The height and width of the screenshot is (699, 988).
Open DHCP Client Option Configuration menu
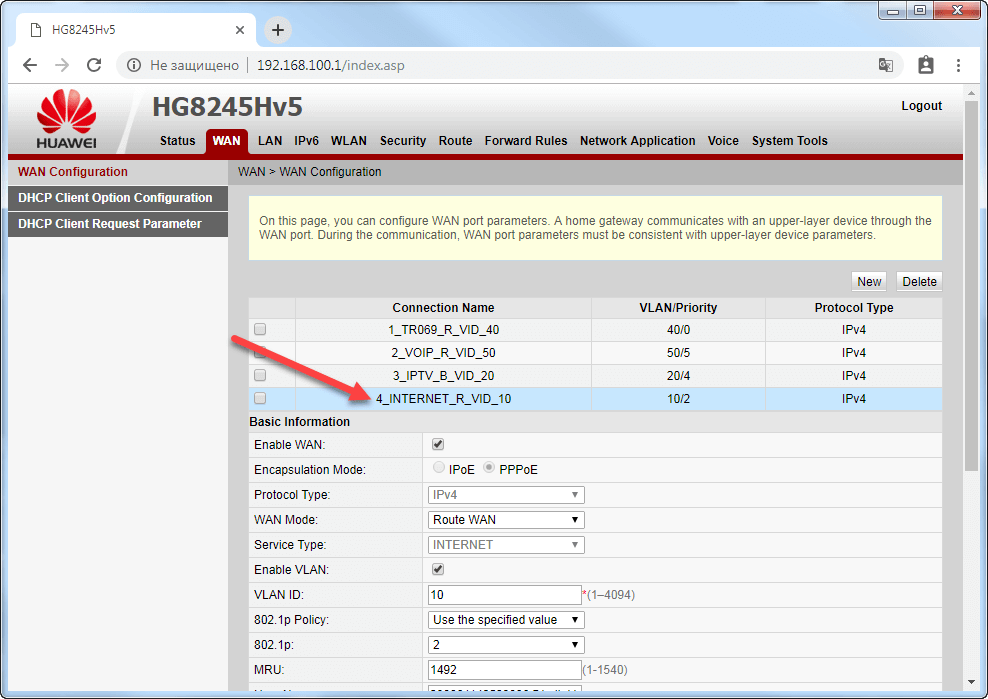(115, 198)
